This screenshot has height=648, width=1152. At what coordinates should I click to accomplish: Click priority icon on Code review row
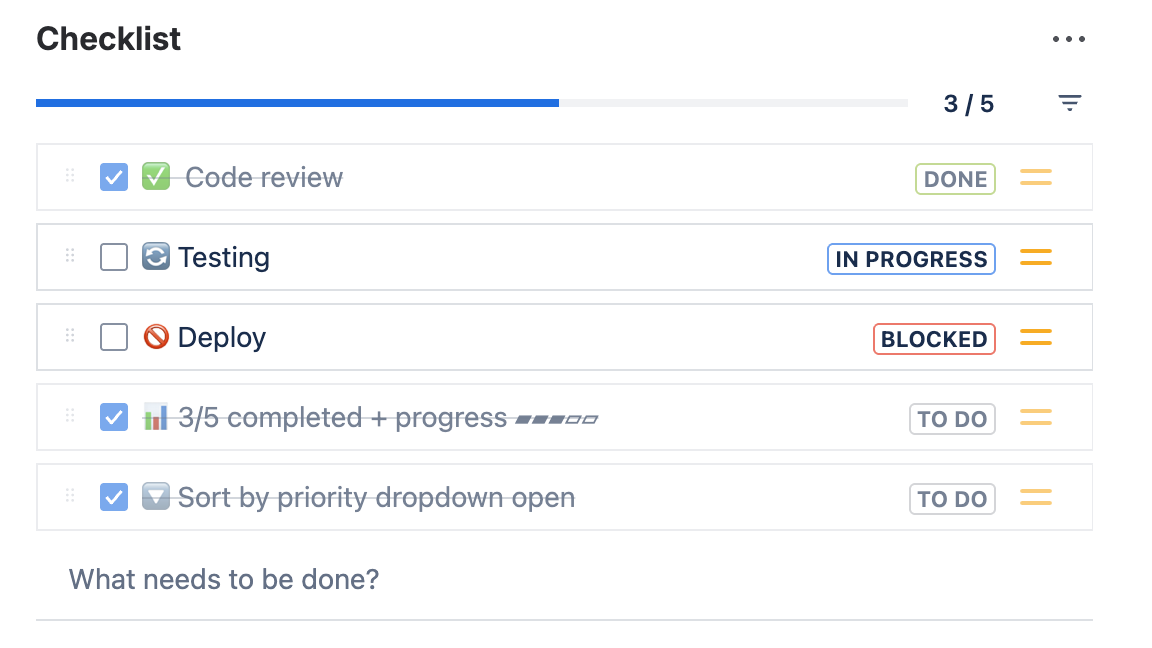coord(1036,178)
